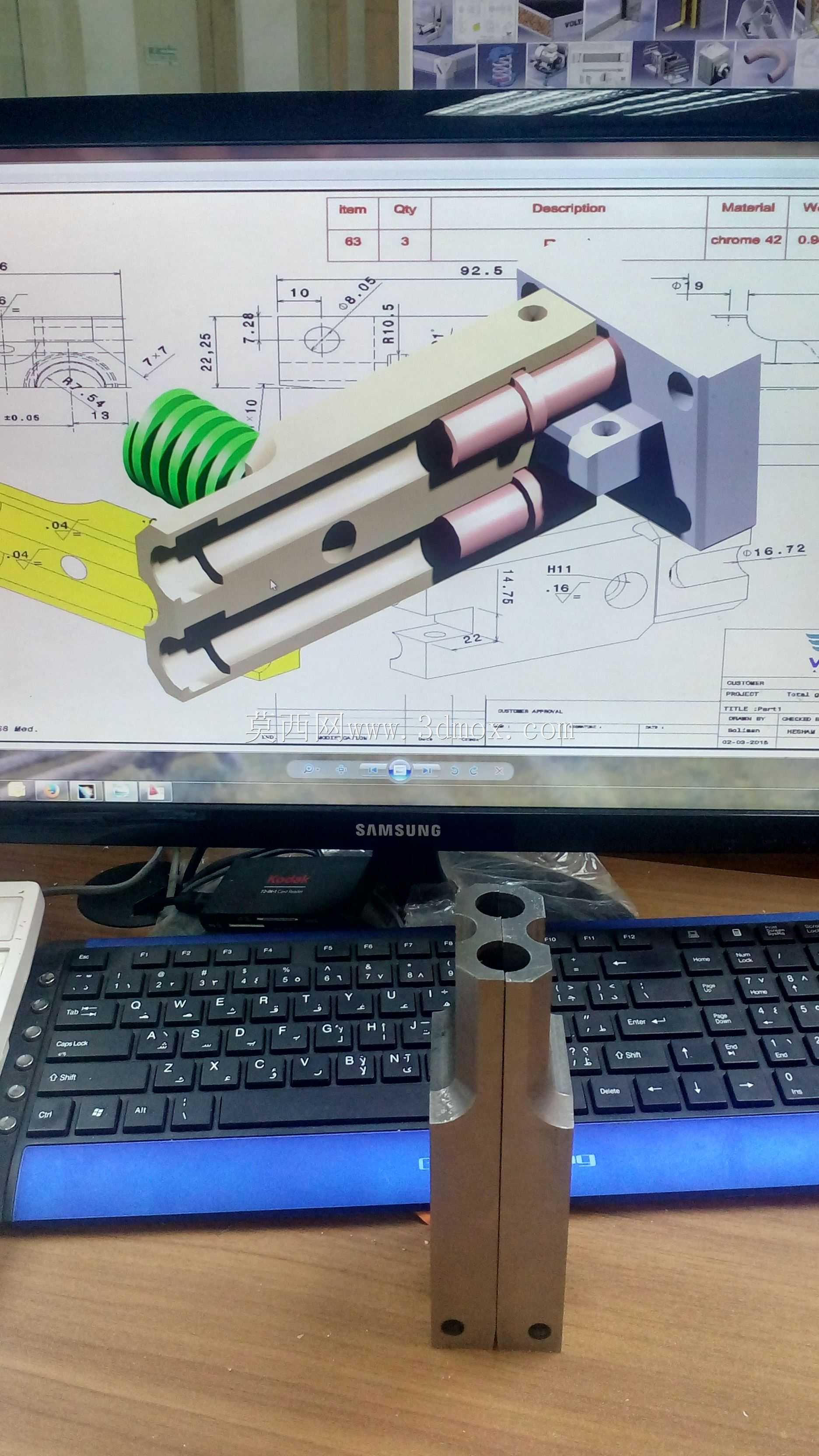Click the fit-to-window actual size icon
The height and width of the screenshot is (1456, 819).
341,769
